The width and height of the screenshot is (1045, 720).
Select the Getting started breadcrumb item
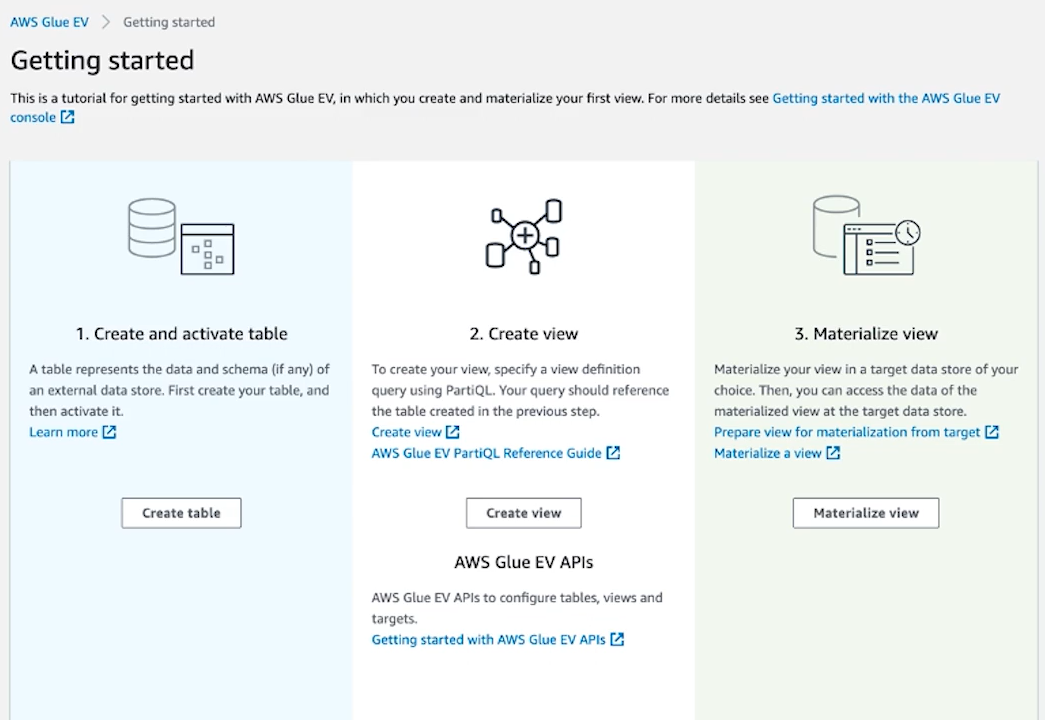(x=169, y=22)
